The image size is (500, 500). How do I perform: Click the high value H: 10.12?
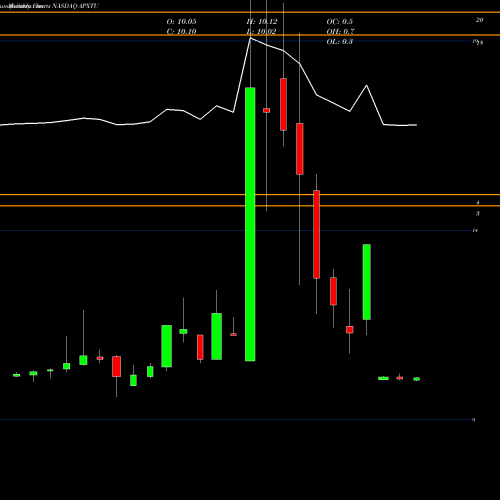pos(262,22)
